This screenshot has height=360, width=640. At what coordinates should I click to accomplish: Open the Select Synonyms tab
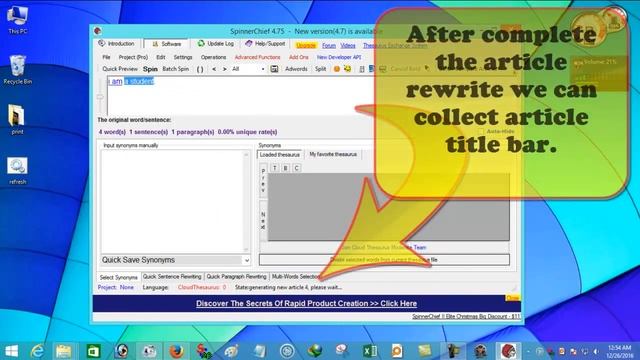coord(119,277)
